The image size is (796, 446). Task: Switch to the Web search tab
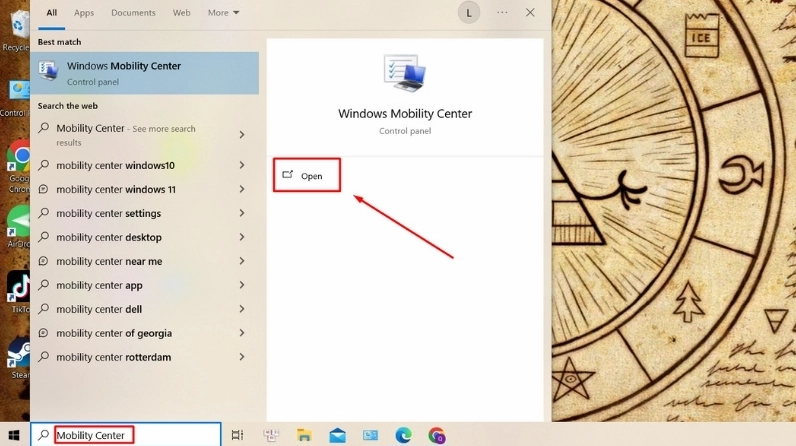(181, 13)
